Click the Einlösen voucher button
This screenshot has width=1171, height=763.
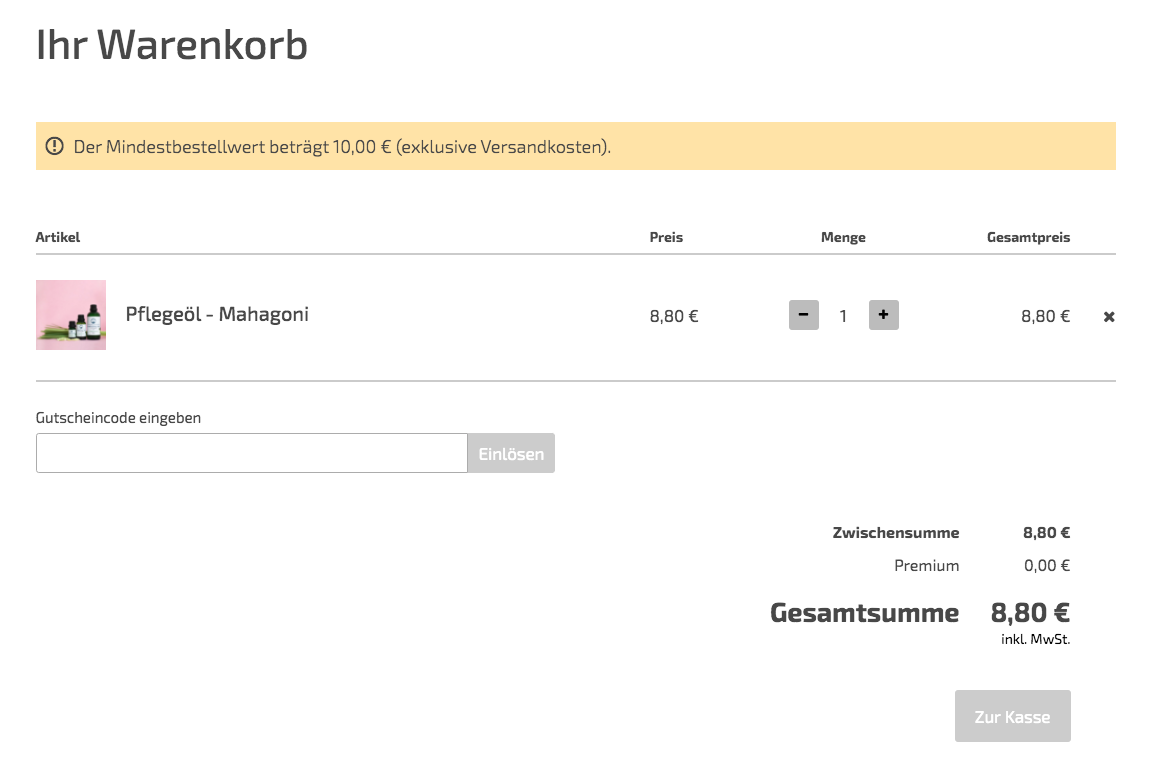click(x=512, y=453)
